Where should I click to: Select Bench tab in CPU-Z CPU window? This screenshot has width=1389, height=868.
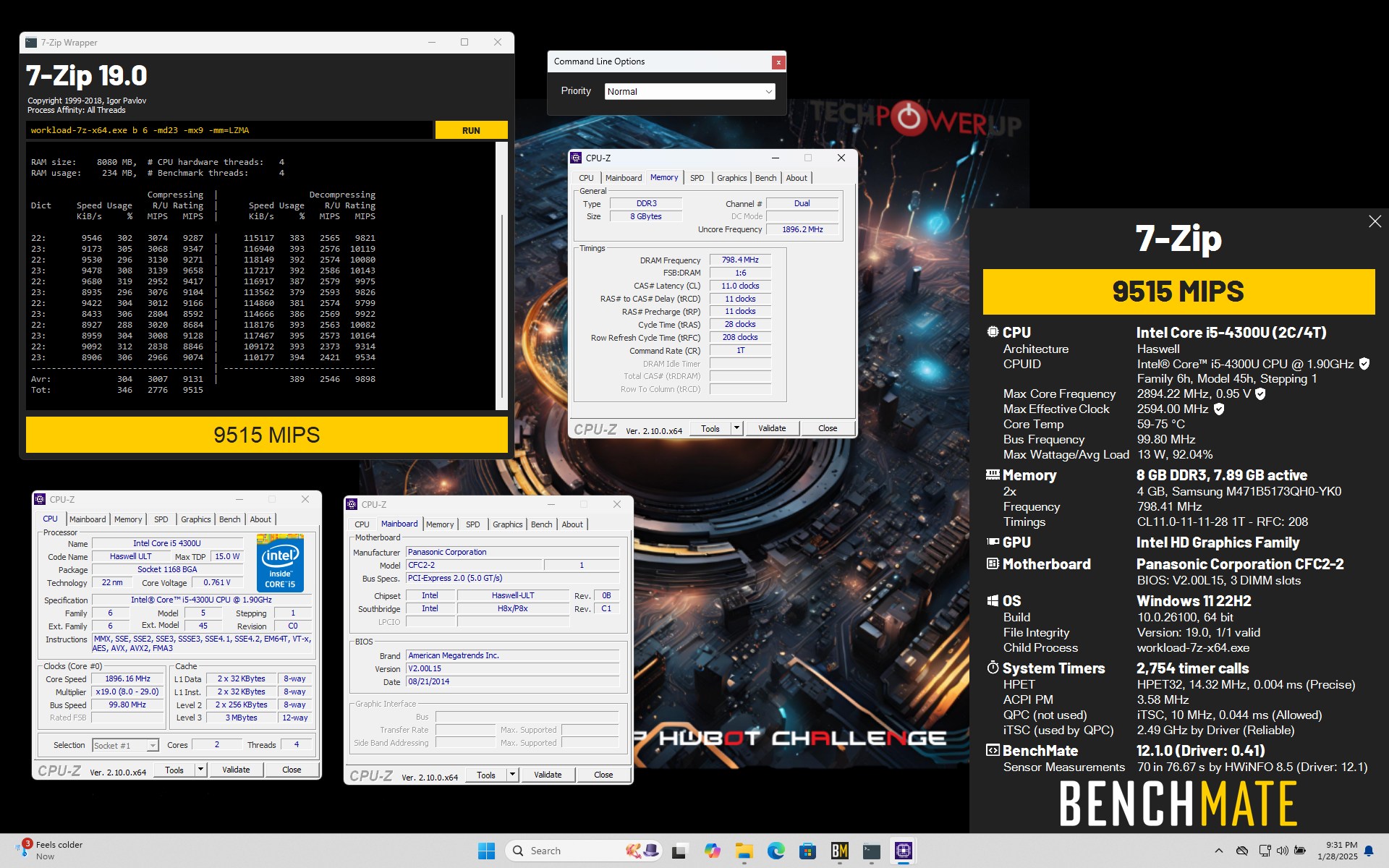pos(229,519)
